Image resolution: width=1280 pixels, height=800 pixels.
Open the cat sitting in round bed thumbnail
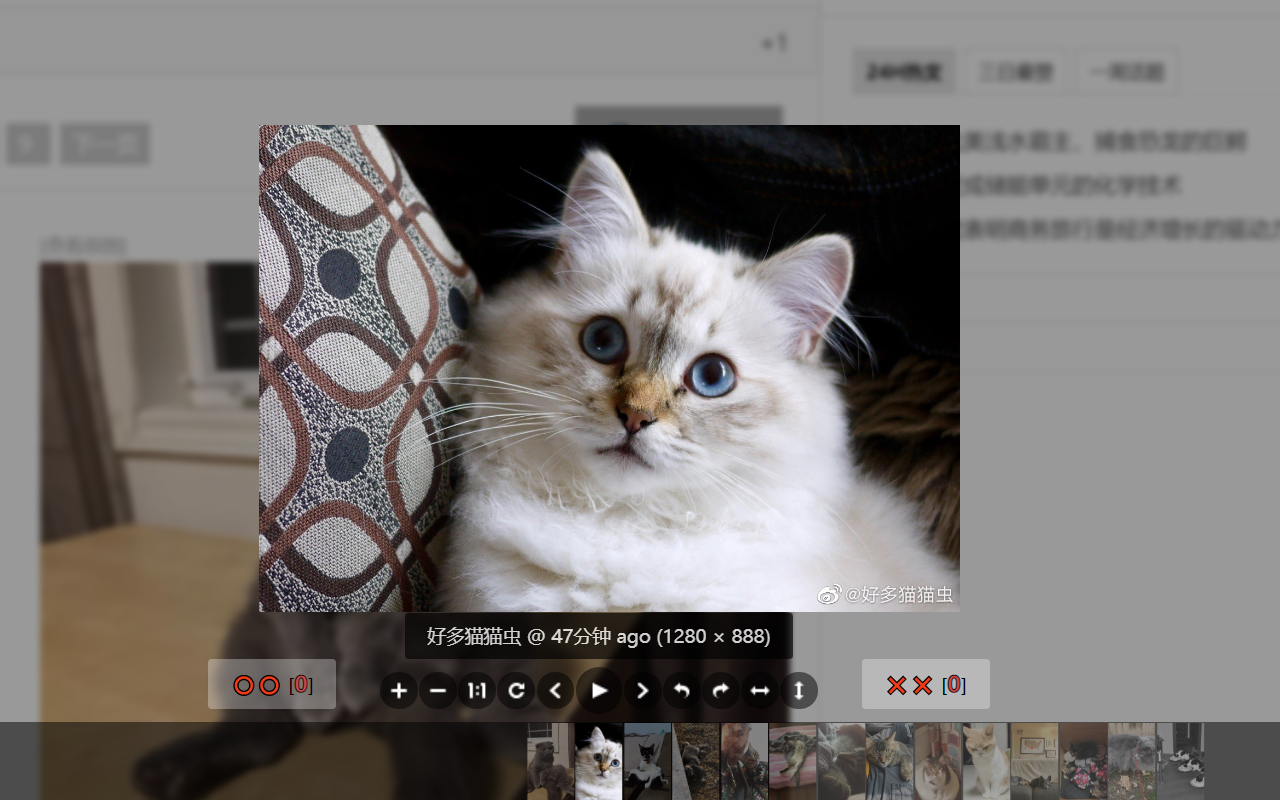point(938,761)
